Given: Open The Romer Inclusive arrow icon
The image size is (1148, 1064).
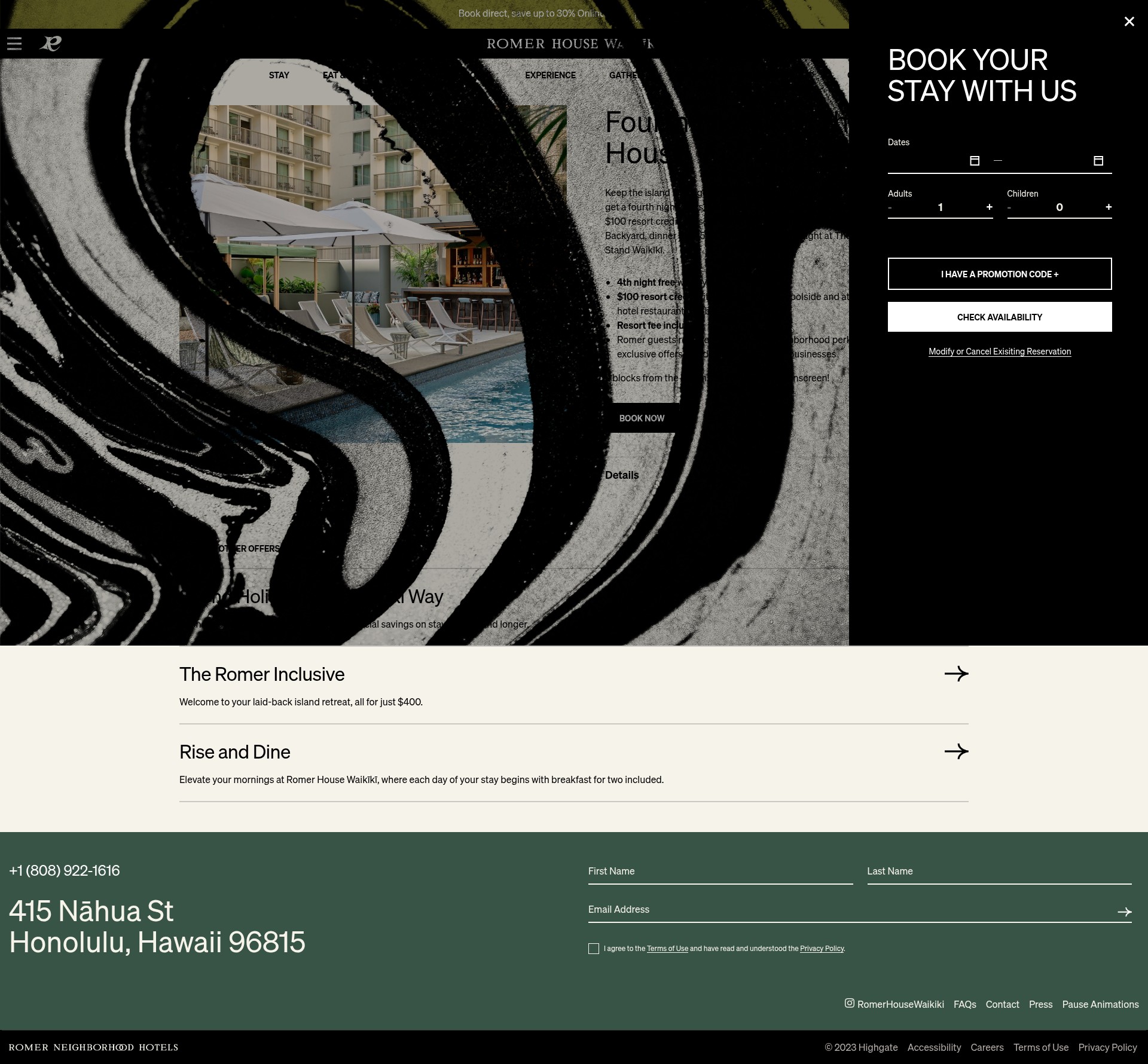Looking at the screenshot, I should 956,674.
